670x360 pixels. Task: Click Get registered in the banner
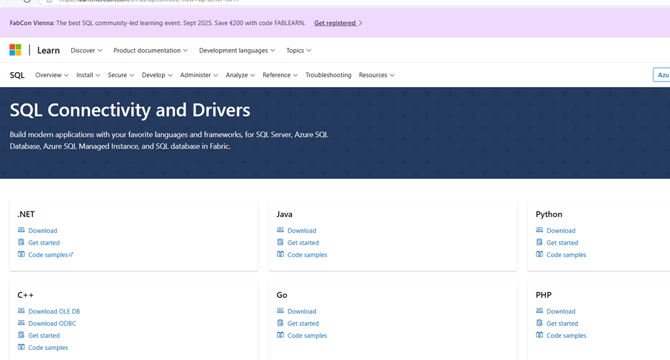tap(338, 23)
